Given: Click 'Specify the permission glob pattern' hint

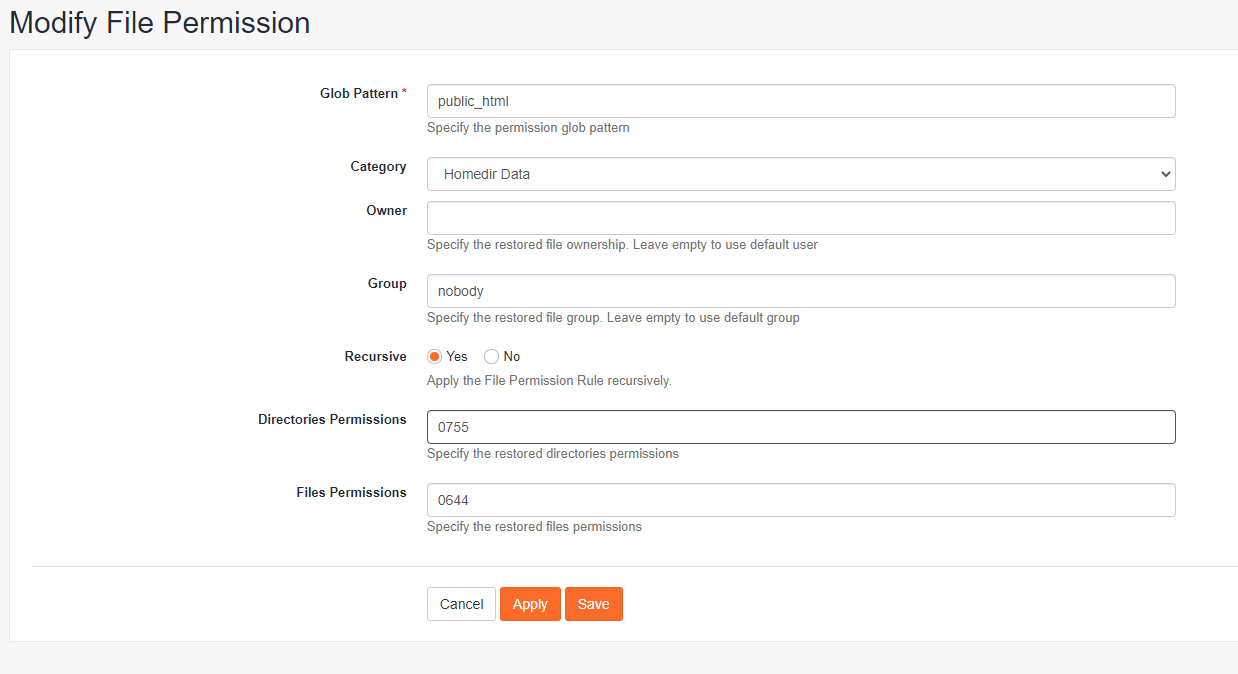Looking at the screenshot, I should (528, 128).
